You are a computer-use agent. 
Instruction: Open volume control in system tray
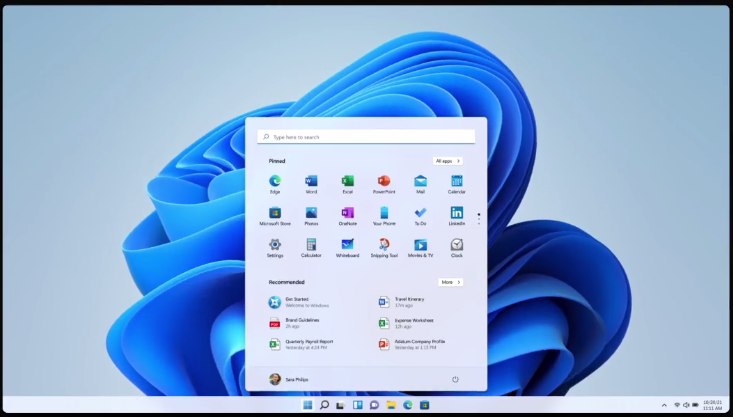(x=686, y=405)
